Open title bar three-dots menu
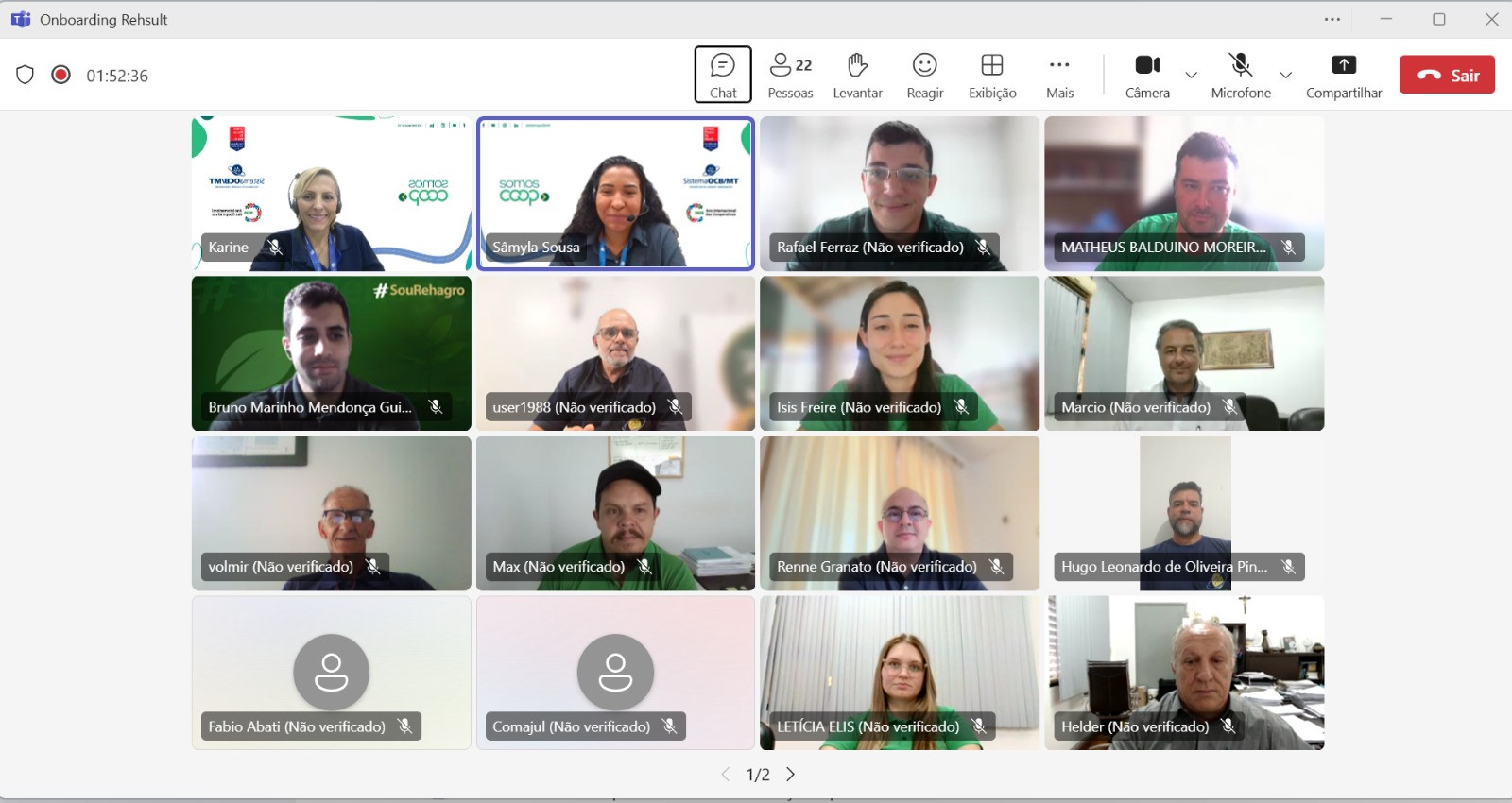Image resolution: width=1512 pixels, height=803 pixels. click(1332, 19)
